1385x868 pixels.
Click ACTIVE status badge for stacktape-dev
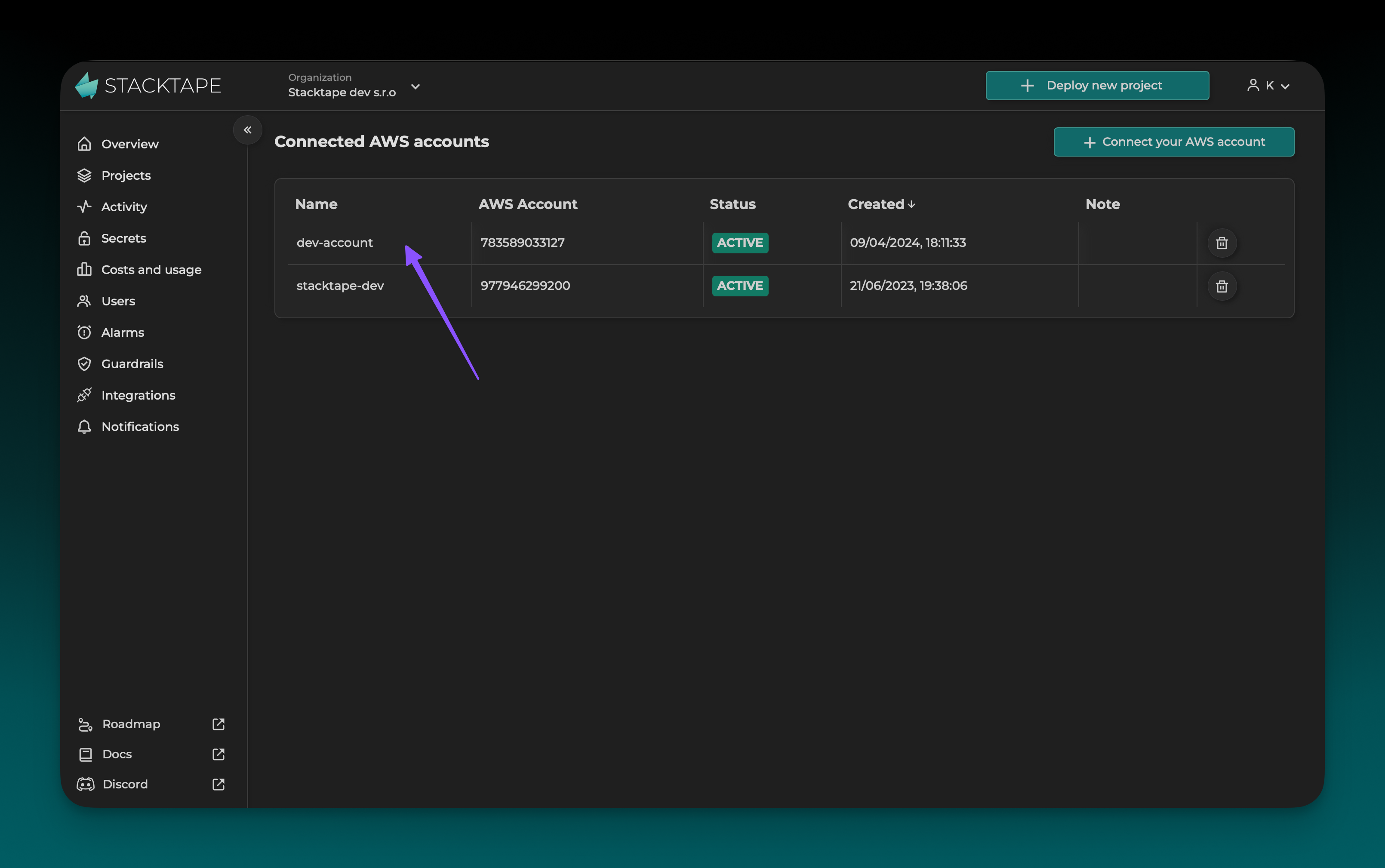tap(739, 286)
